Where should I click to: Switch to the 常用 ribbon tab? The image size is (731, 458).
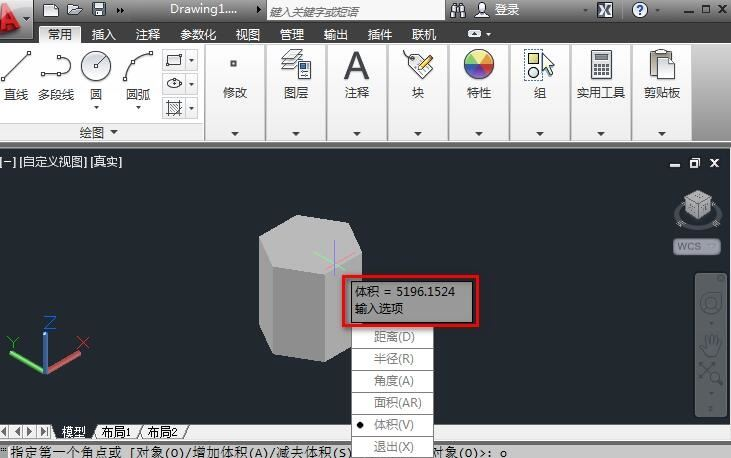tap(60, 35)
